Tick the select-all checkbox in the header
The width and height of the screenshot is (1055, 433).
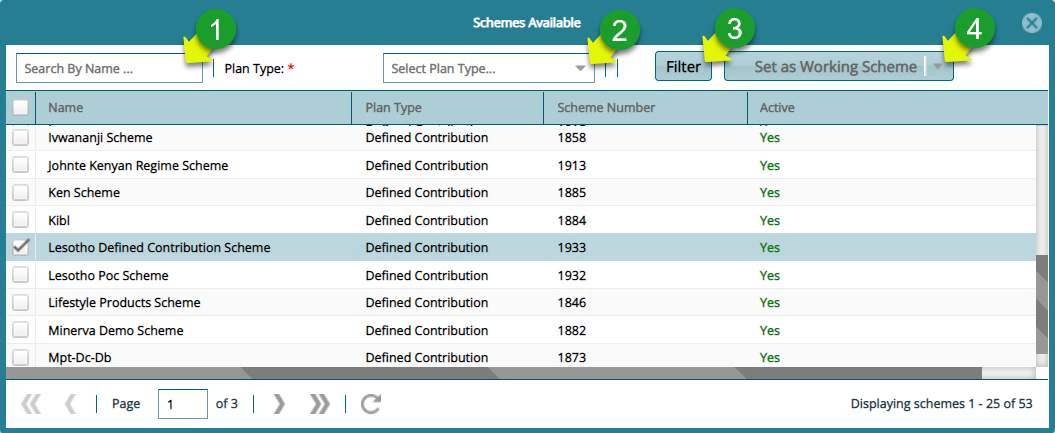coord(21,108)
